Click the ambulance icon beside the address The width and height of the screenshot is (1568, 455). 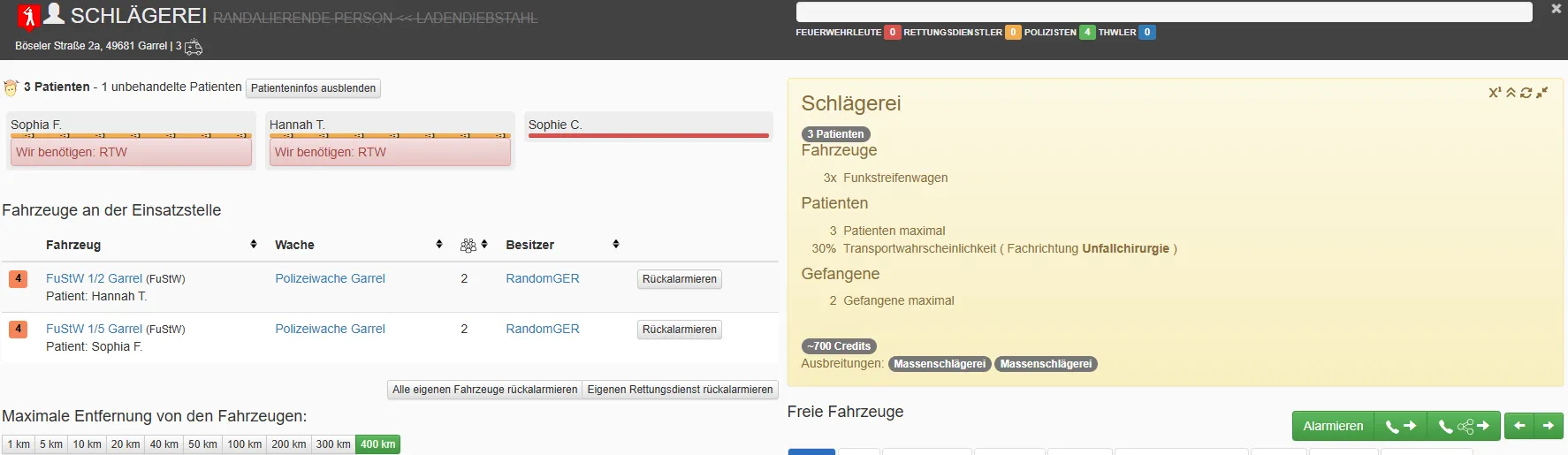pyautogui.click(x=194, y=47)
